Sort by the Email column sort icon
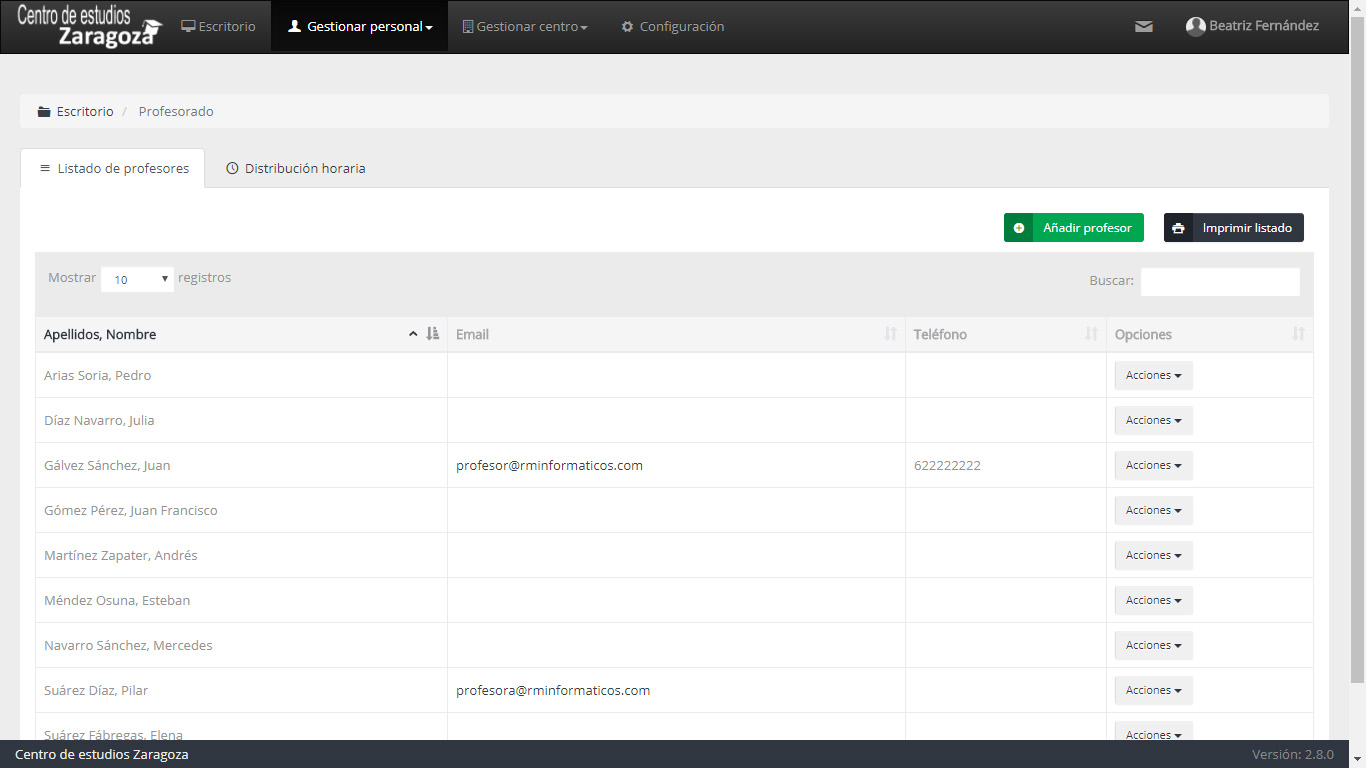 coord(890,334)
